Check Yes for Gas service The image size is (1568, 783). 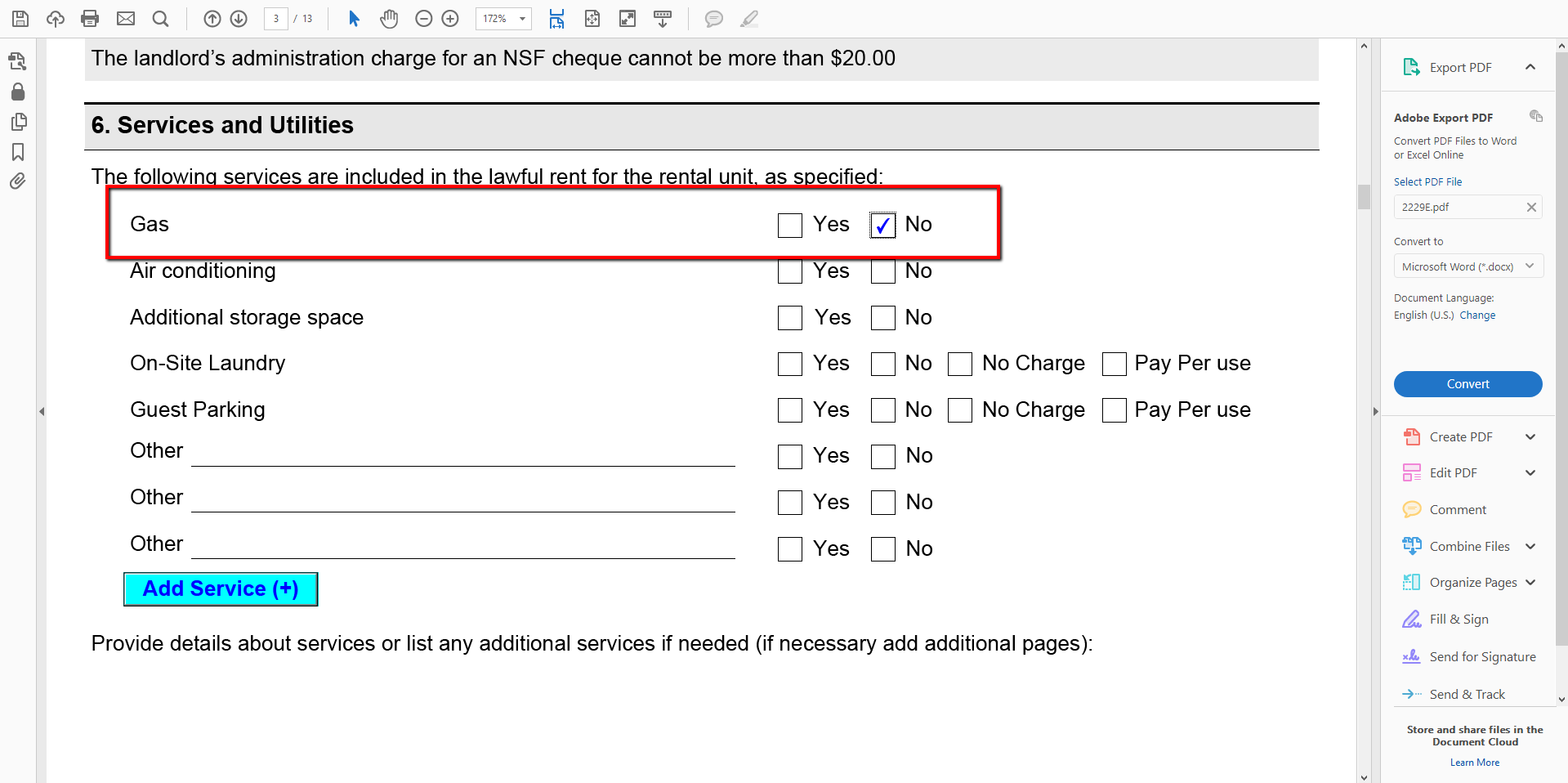789,226
